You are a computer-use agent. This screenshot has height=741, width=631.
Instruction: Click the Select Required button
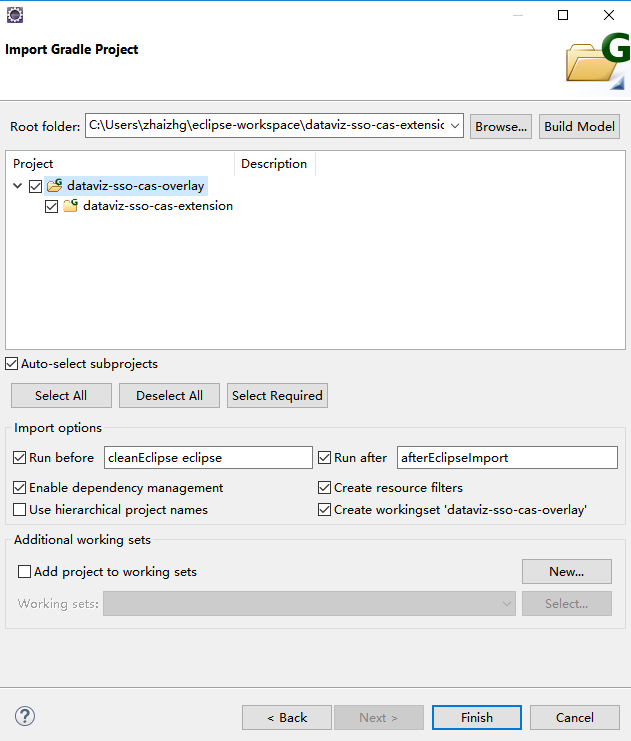[277, 396]
